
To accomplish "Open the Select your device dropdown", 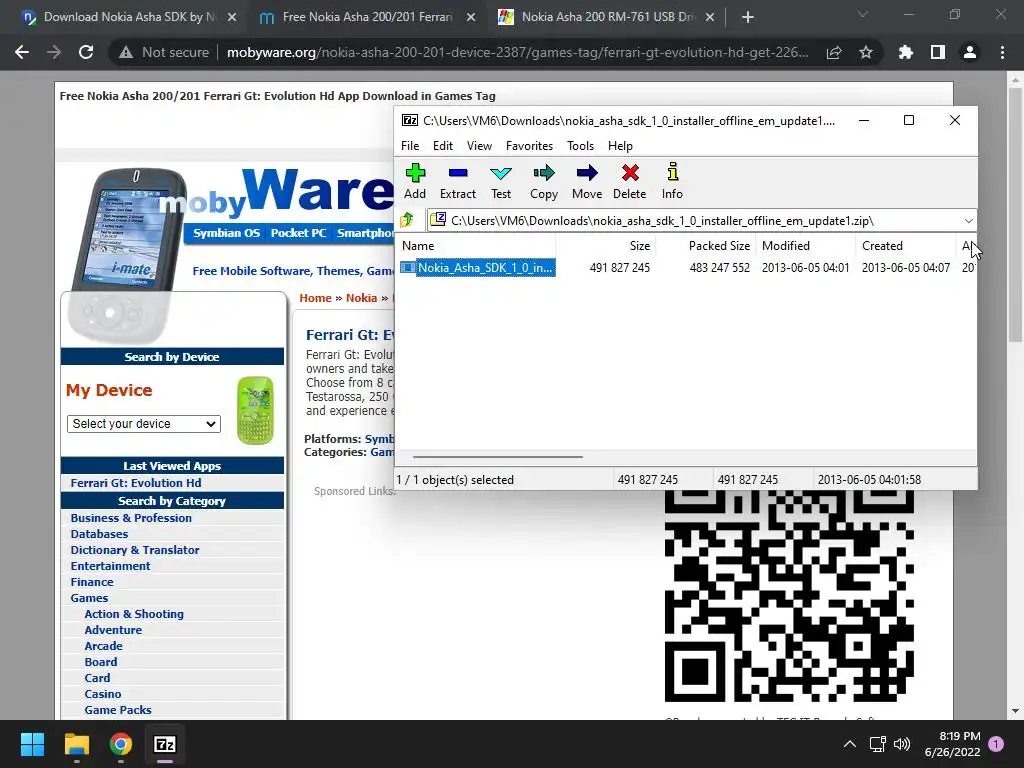I will click(x=144, y=424).
